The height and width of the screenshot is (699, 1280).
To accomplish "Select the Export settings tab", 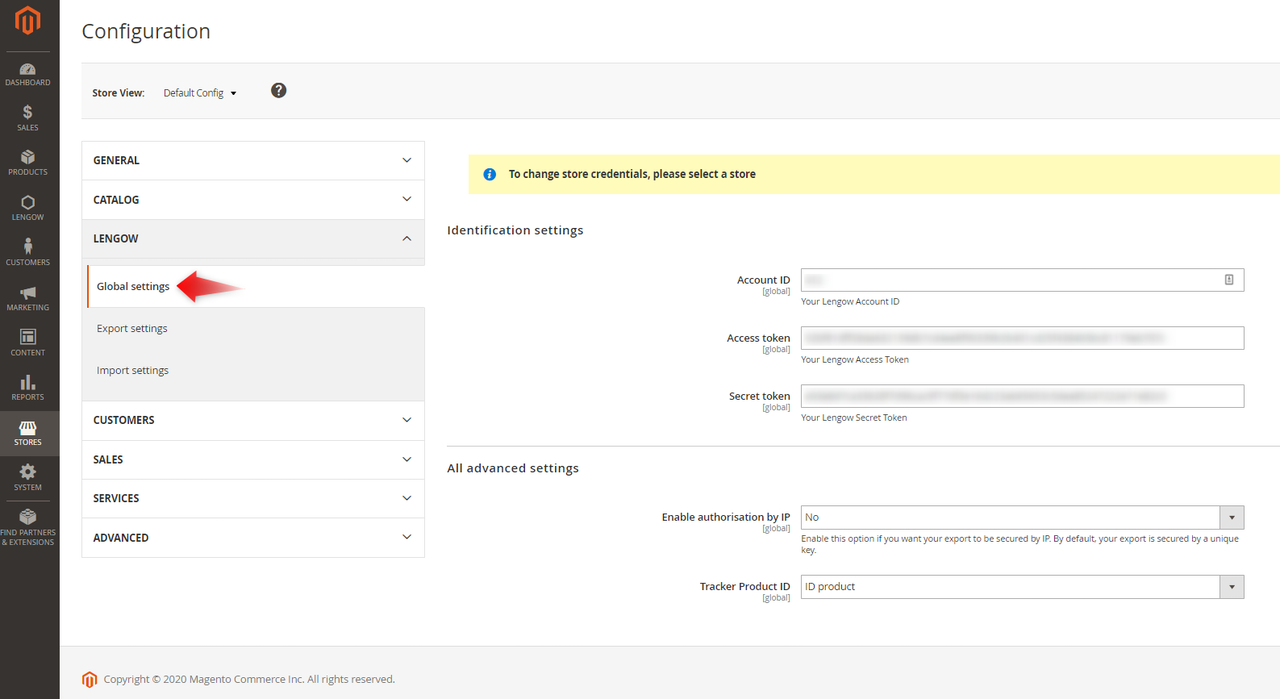I will (x=132, y=329).
